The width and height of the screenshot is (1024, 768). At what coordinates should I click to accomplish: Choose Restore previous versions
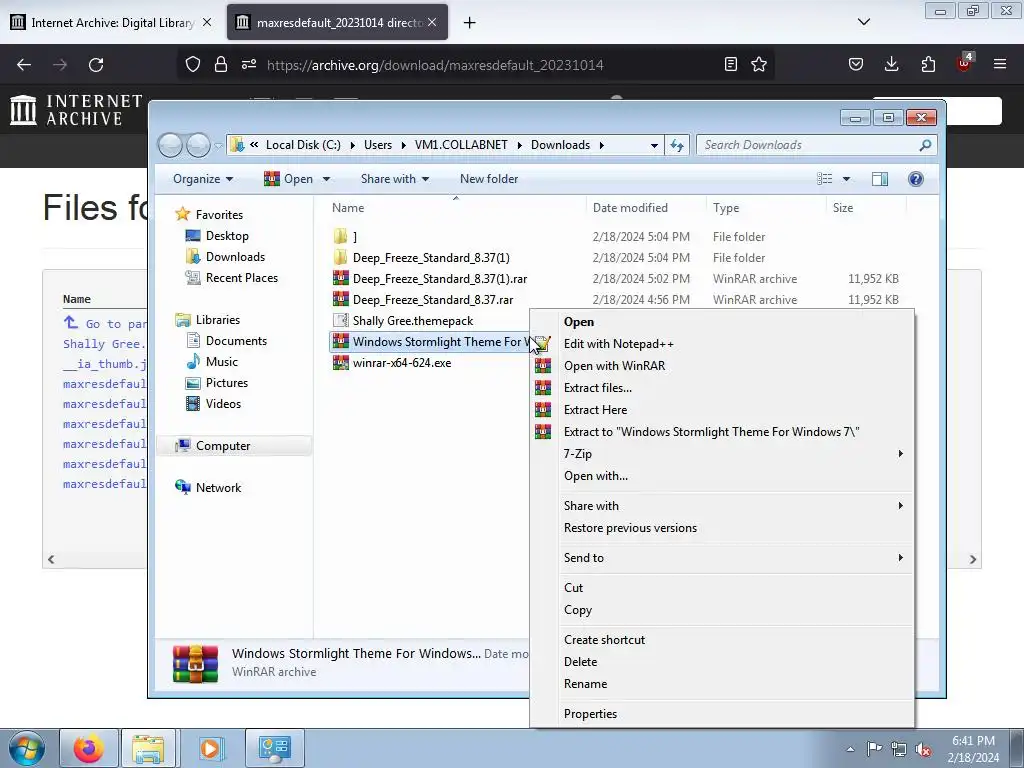point(630,528)
